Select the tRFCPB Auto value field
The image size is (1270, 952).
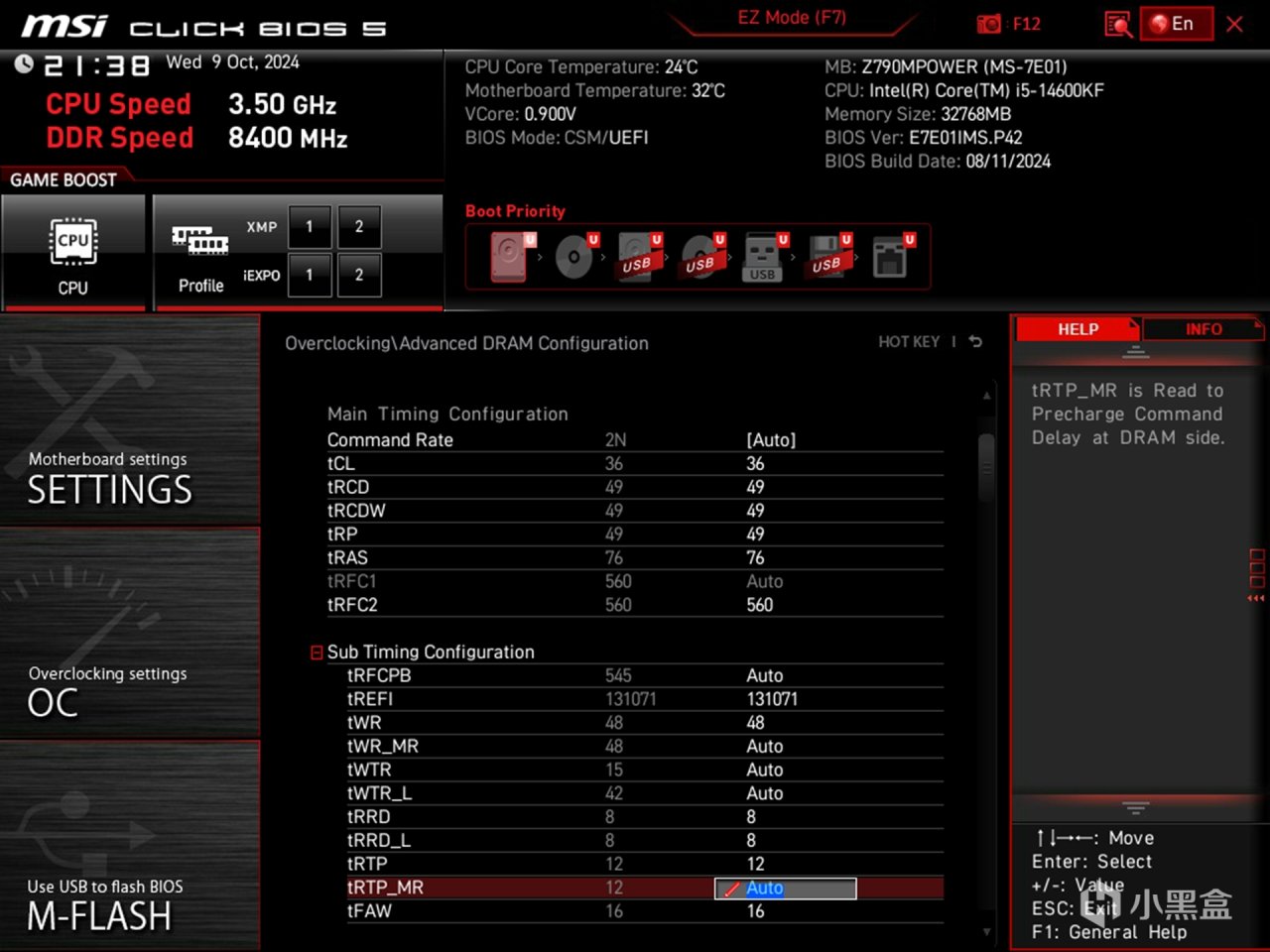tap(765, 676)
